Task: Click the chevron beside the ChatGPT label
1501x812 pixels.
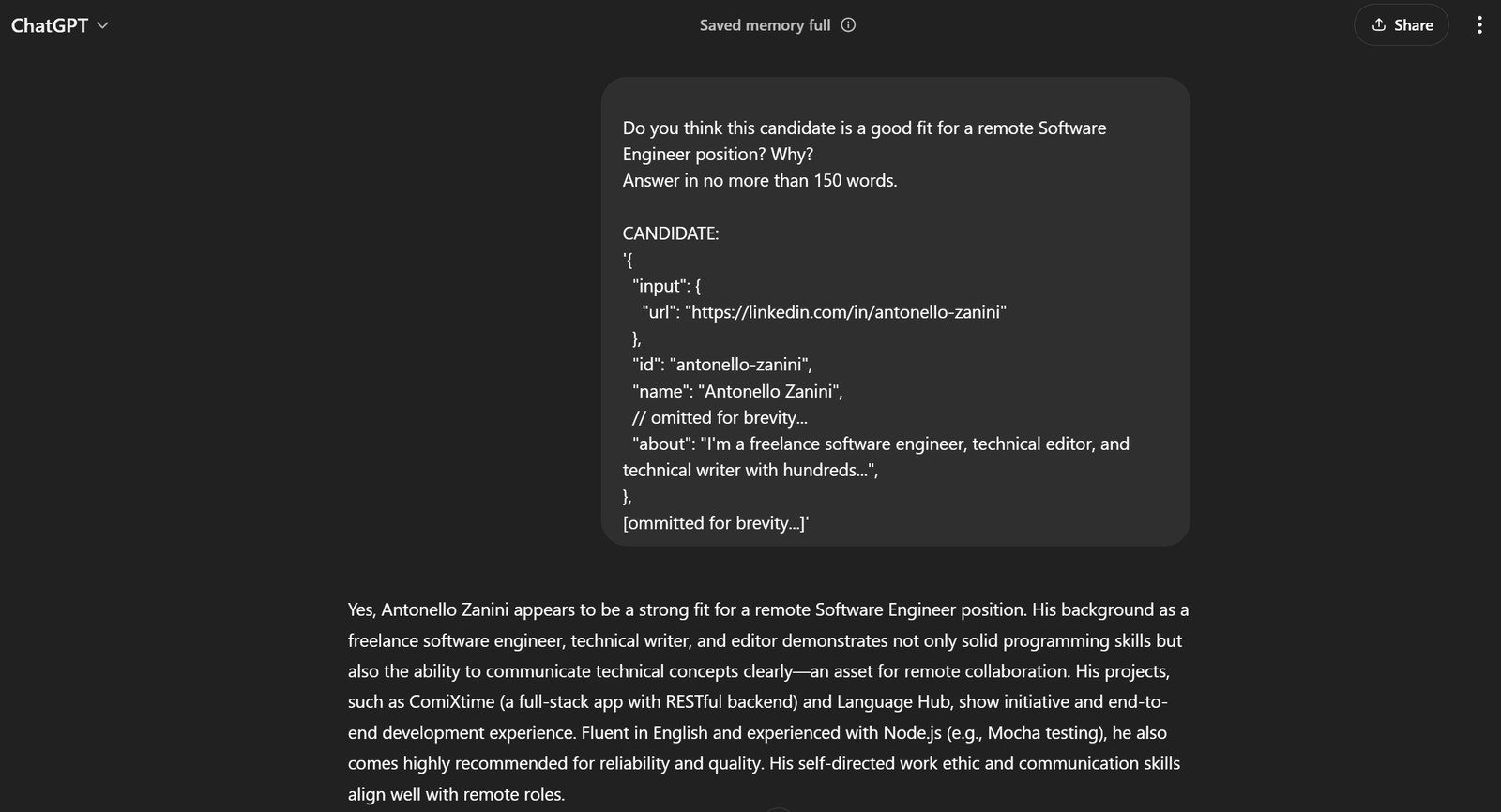Action: [103, 25]
